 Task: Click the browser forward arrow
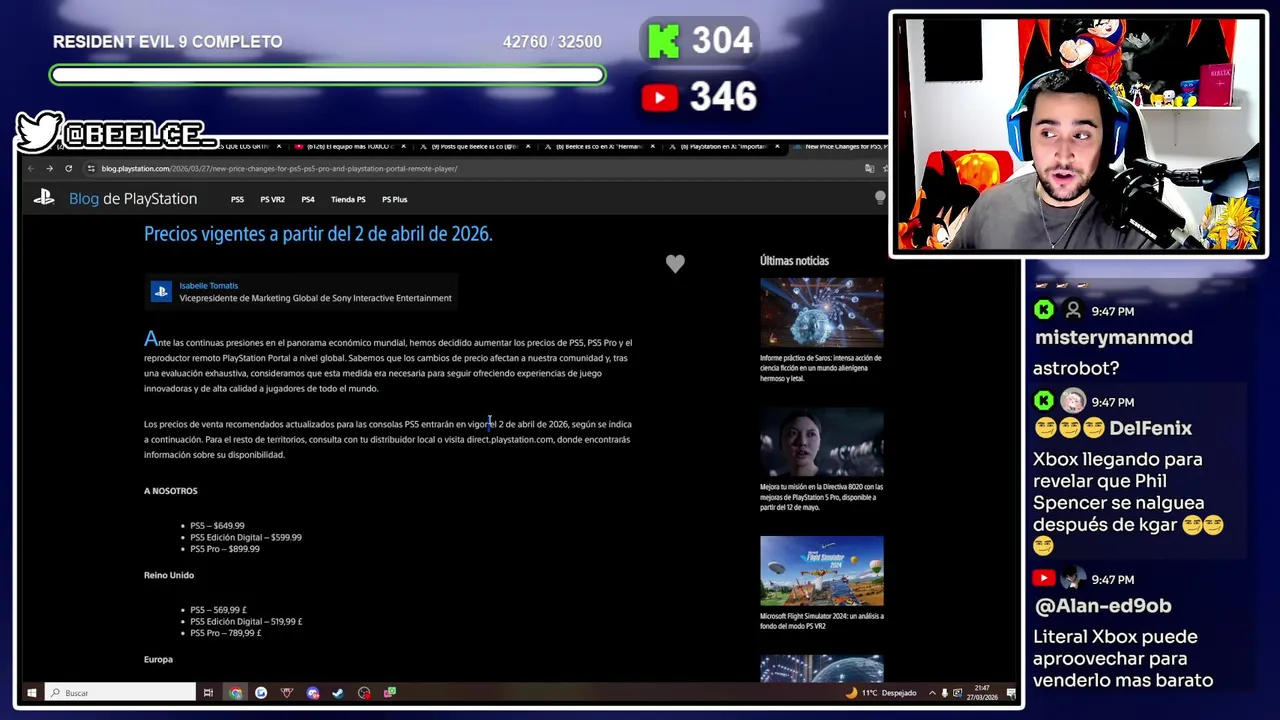[49, 168]
